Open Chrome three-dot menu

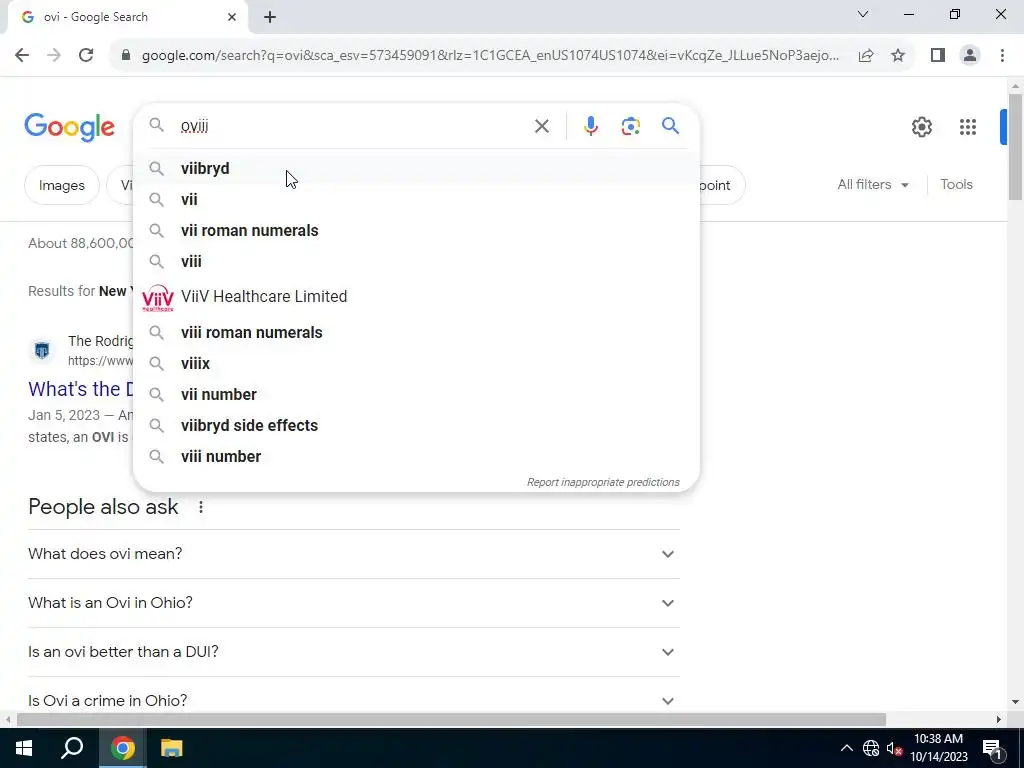pos(1002,56)
